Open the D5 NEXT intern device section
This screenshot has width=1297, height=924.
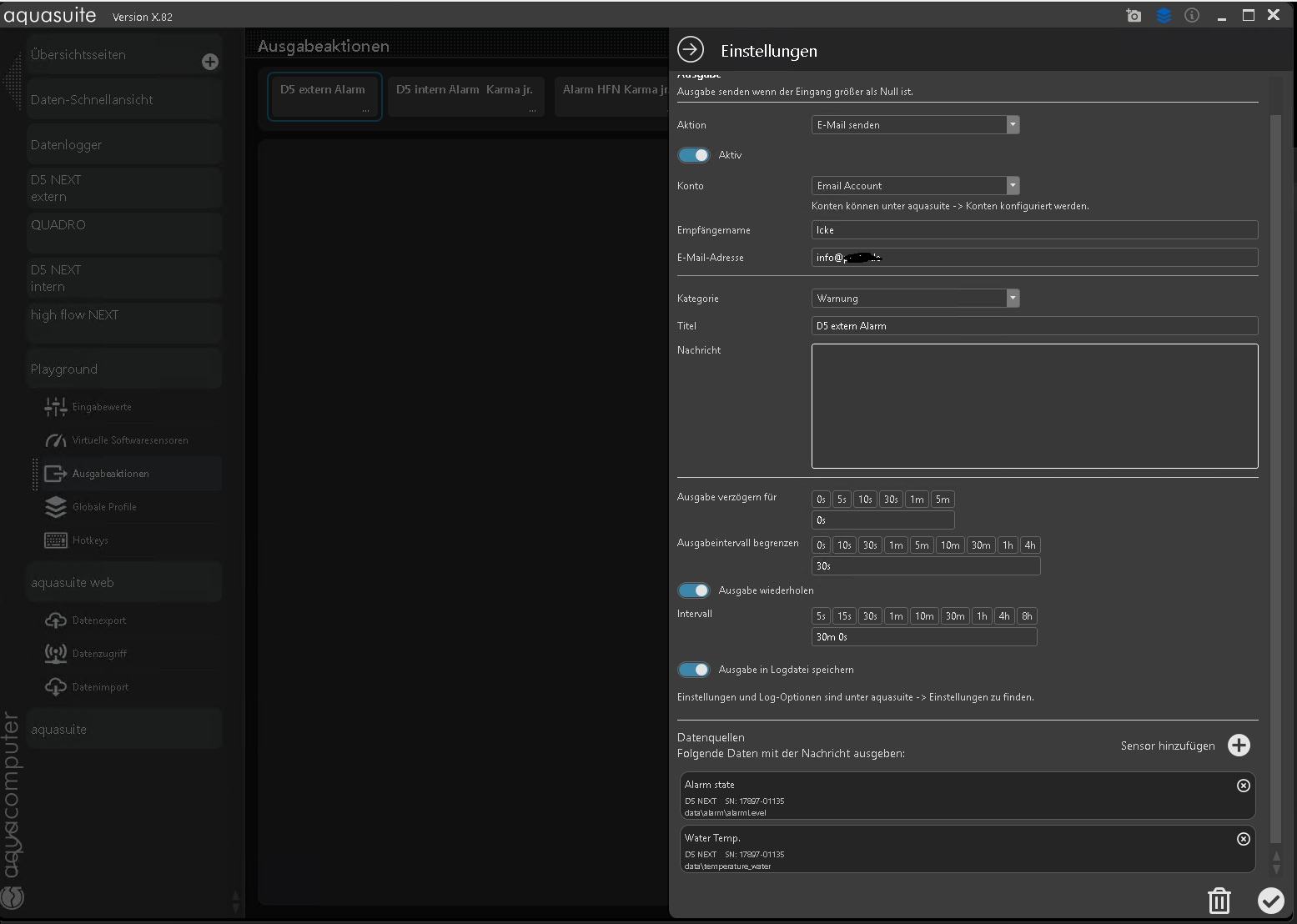tap(124, 279)
